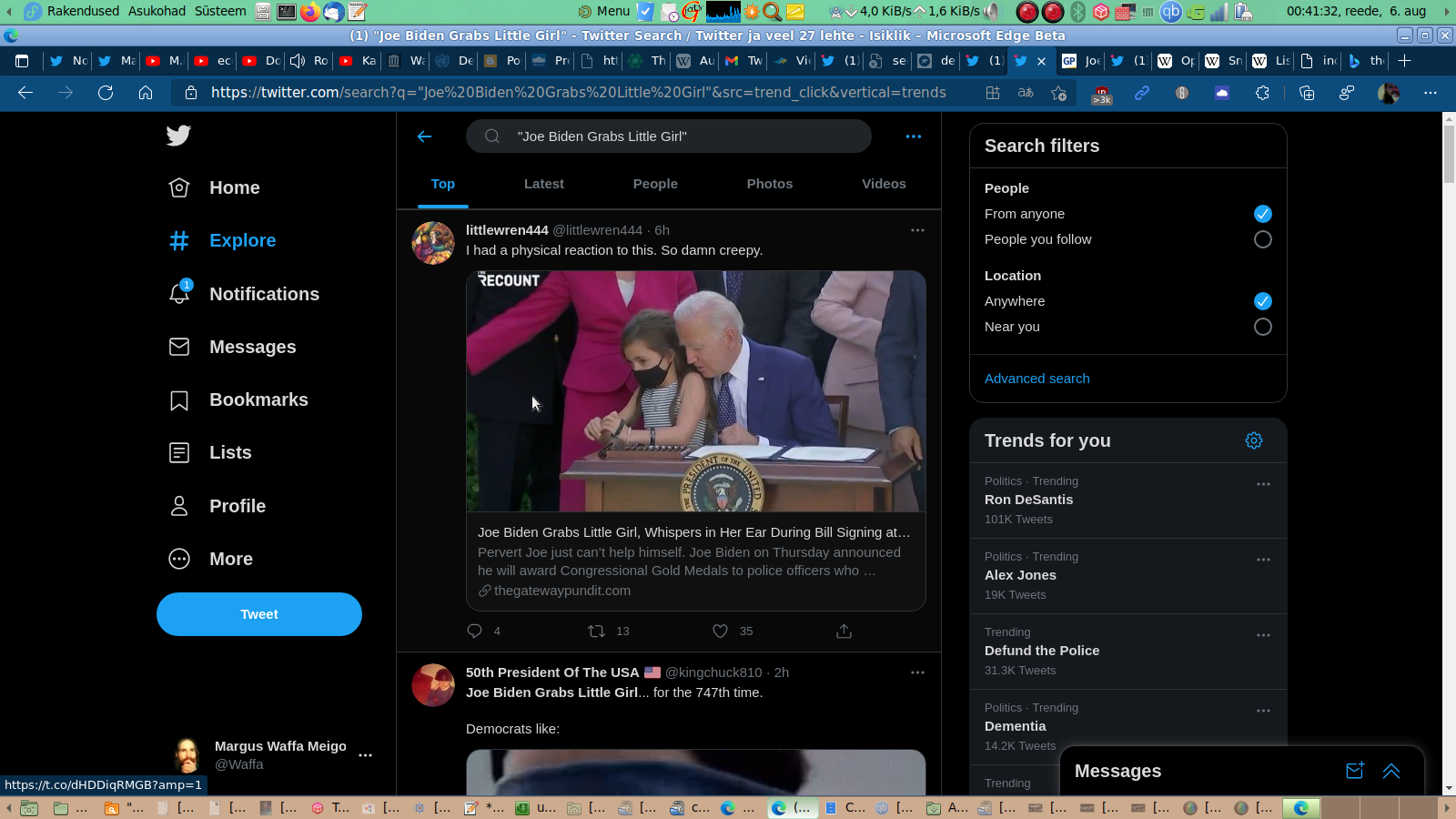Switch to Latest results tab
Screen dimensions: 1456x819
544,184
